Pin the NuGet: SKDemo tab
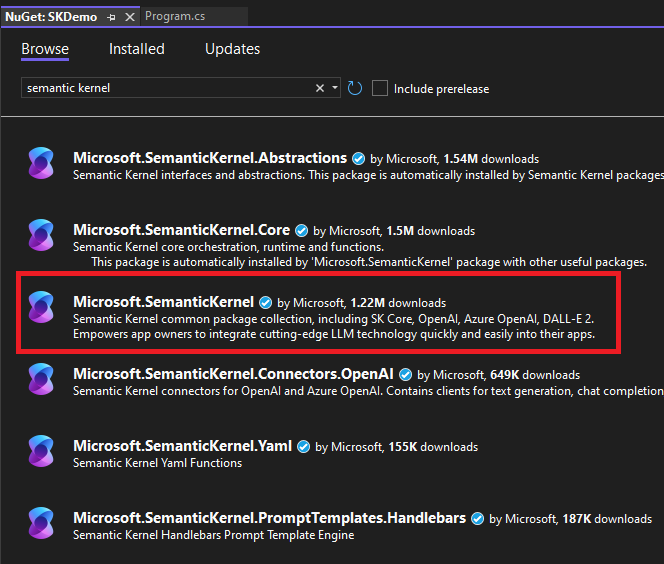Image resolution: width=664 pixels, height=564 pixels. 111,17
